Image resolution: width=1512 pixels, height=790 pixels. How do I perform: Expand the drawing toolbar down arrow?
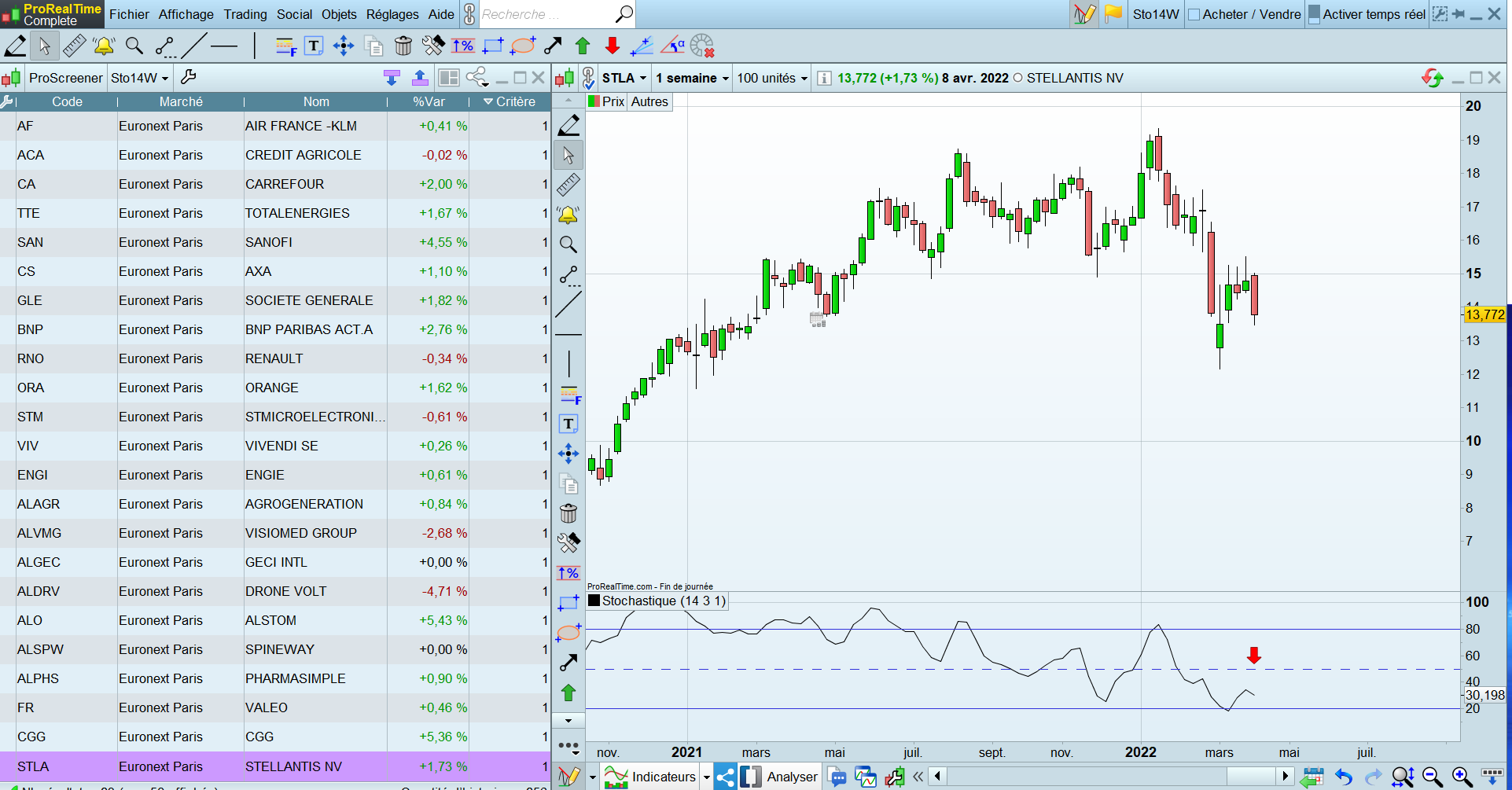point(568,721)
